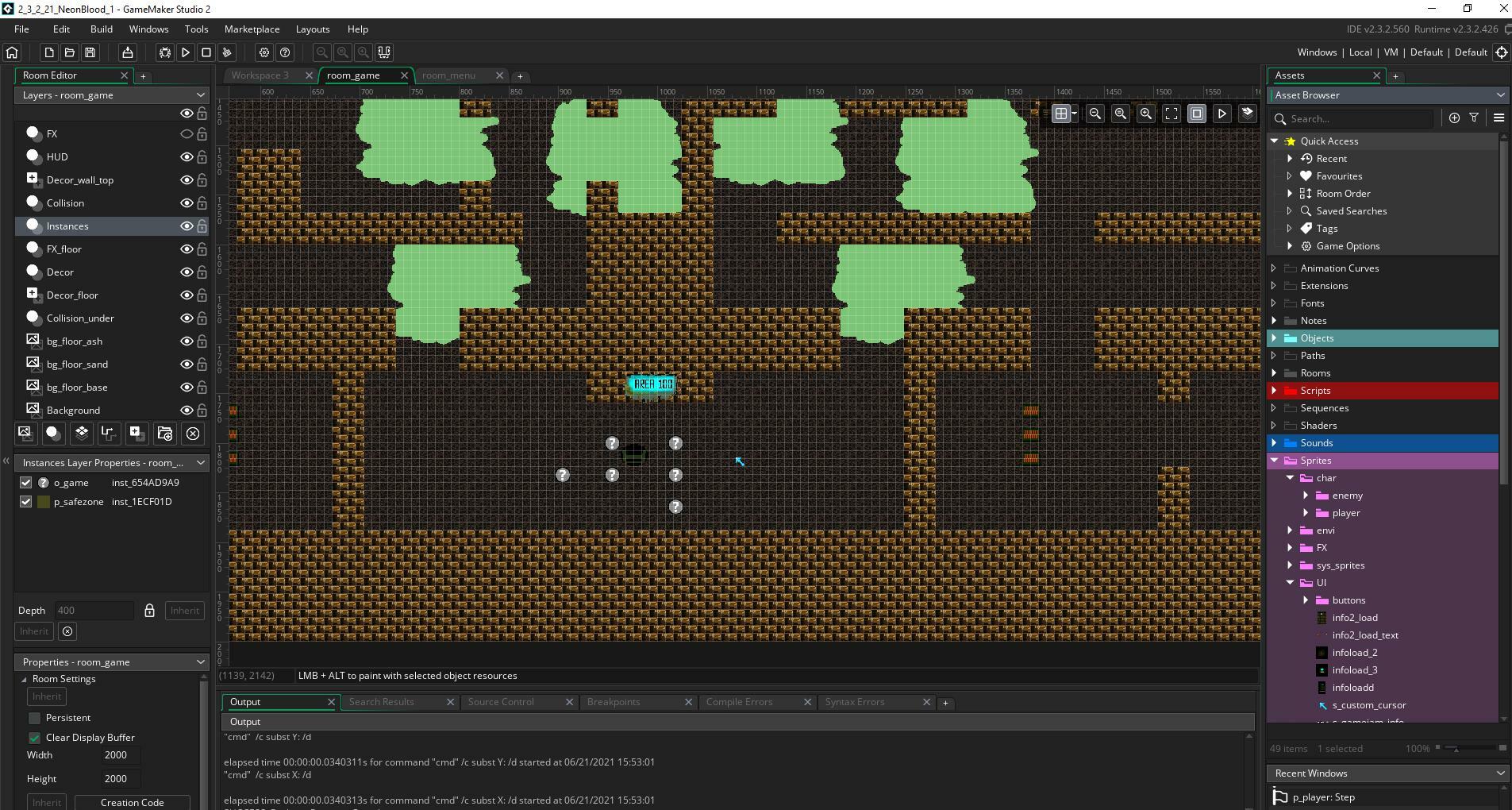Screen dimensions: 1512x810
Task: Switch to the room_menu tab
Action: point(449,75)
